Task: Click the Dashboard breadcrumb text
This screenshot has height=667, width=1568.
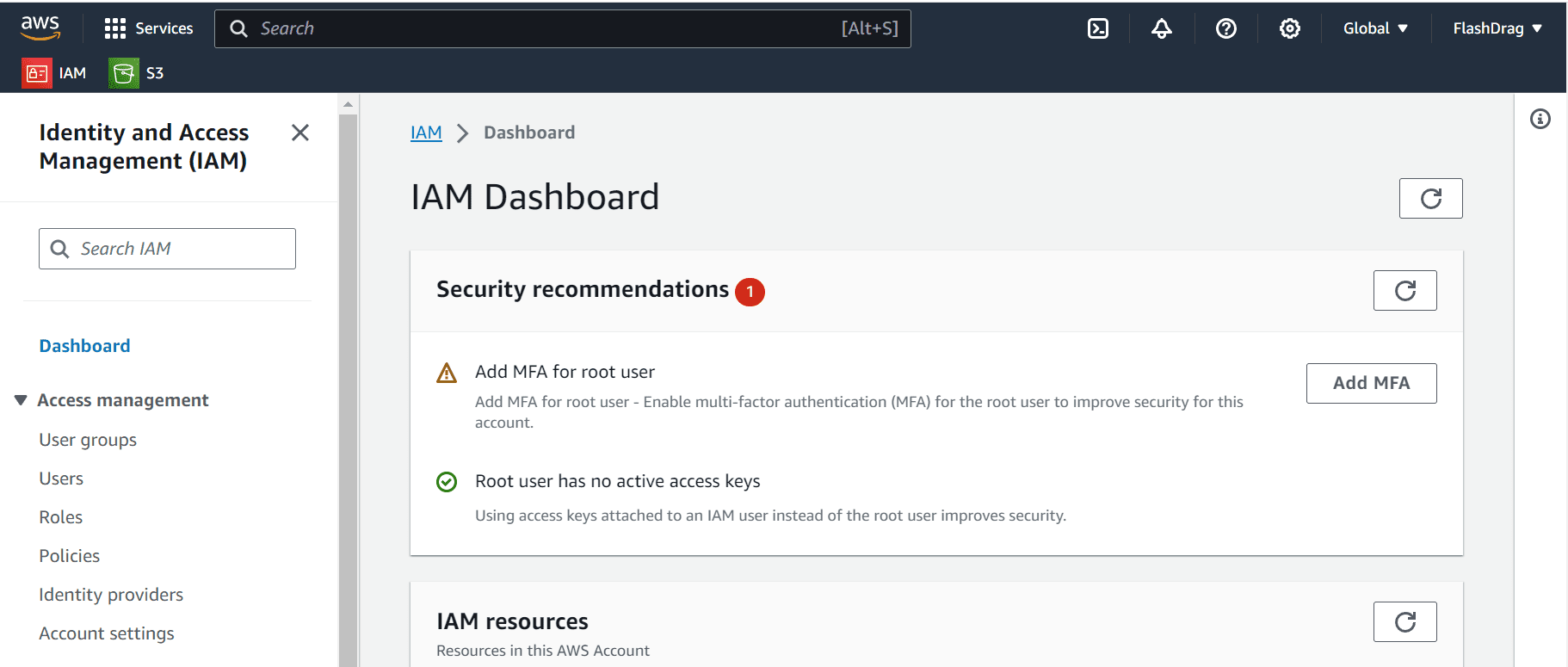Action: click(x=529, y=133)
